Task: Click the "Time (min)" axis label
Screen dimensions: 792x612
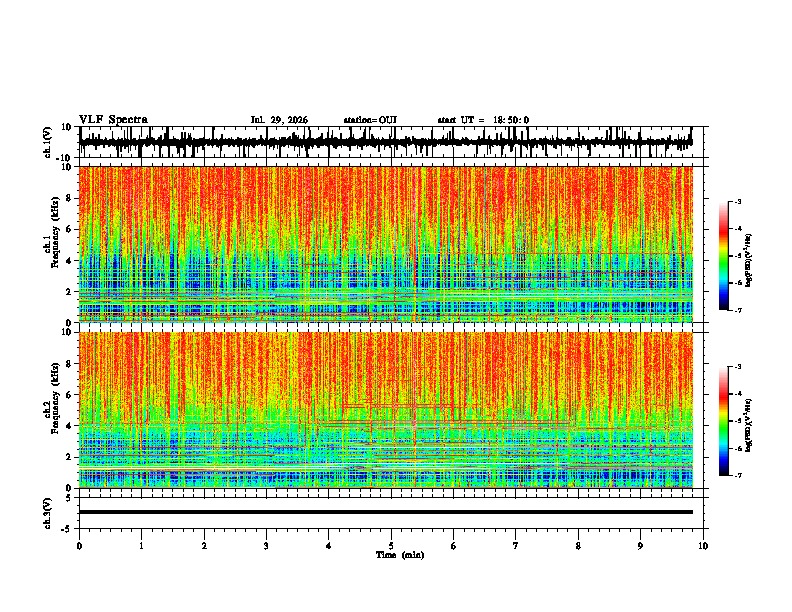Action: [400, 555]
